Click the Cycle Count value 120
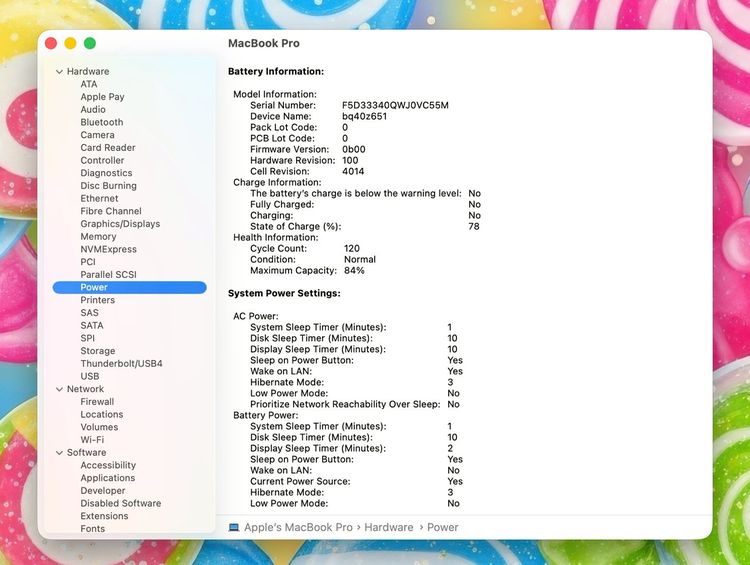The width and height of the screenshot is (750, 565). tap(352, 248)
